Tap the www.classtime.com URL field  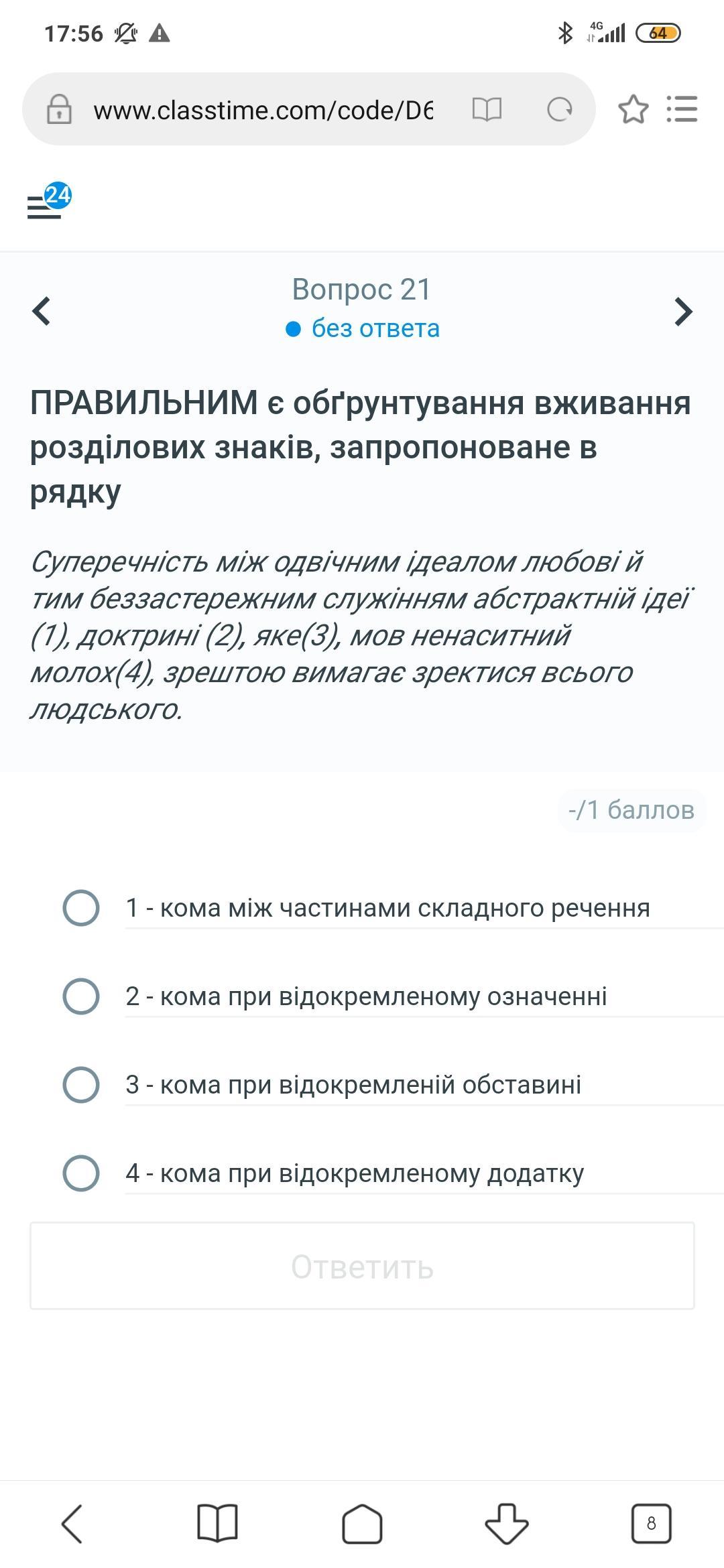click(x=263, y=110)
